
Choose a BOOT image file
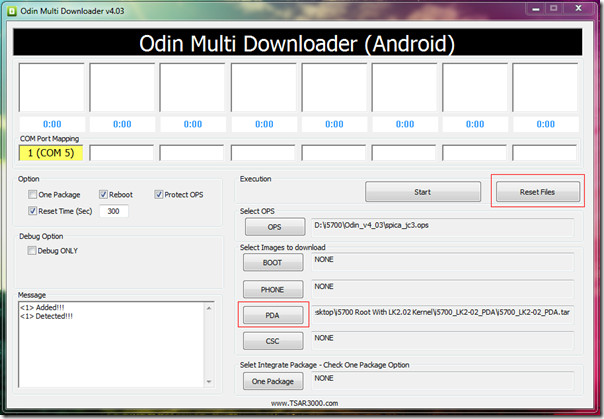click(x=273, y=263)
